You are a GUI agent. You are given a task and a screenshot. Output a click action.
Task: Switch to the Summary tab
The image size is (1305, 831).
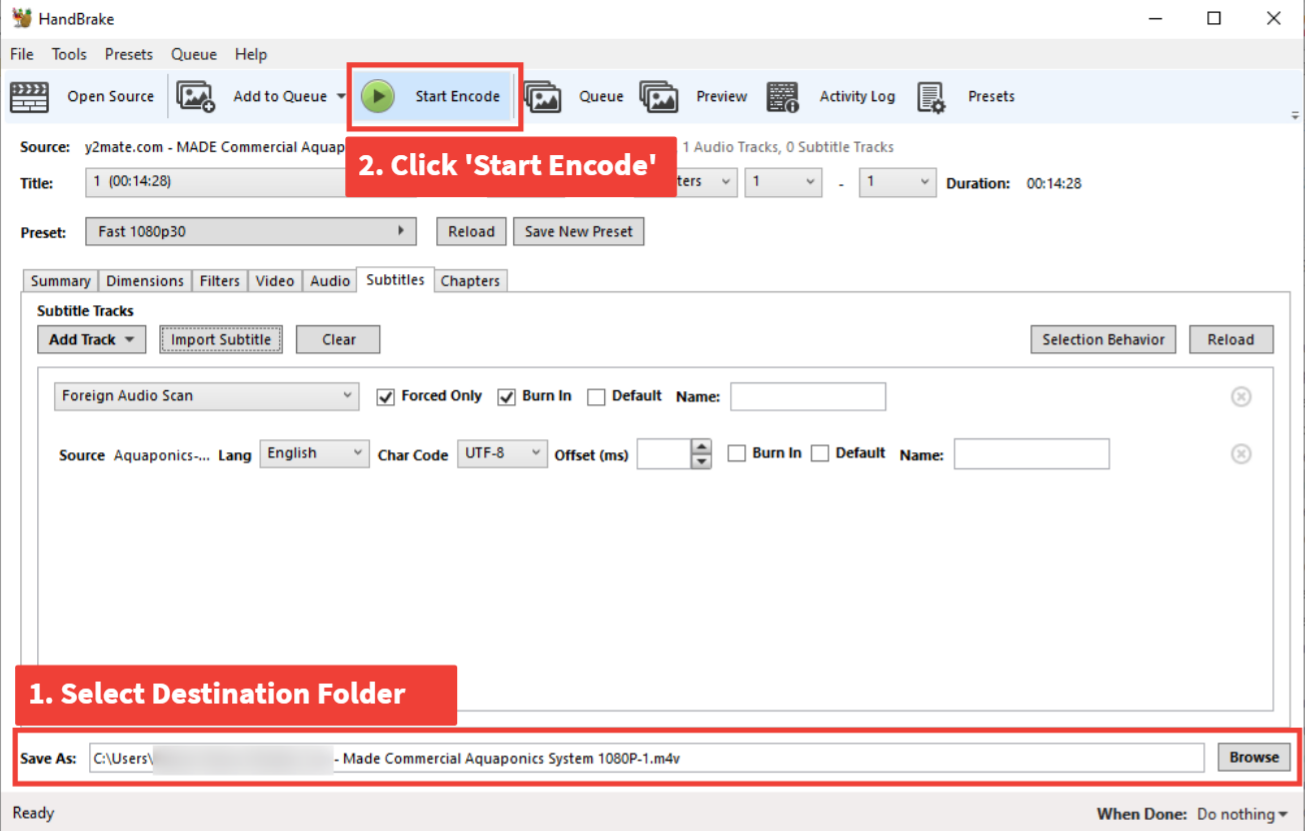[x=60, y=281]
